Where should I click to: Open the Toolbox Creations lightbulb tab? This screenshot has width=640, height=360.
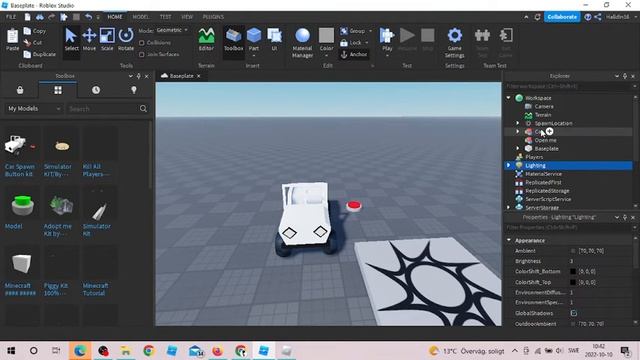[134, 90]
